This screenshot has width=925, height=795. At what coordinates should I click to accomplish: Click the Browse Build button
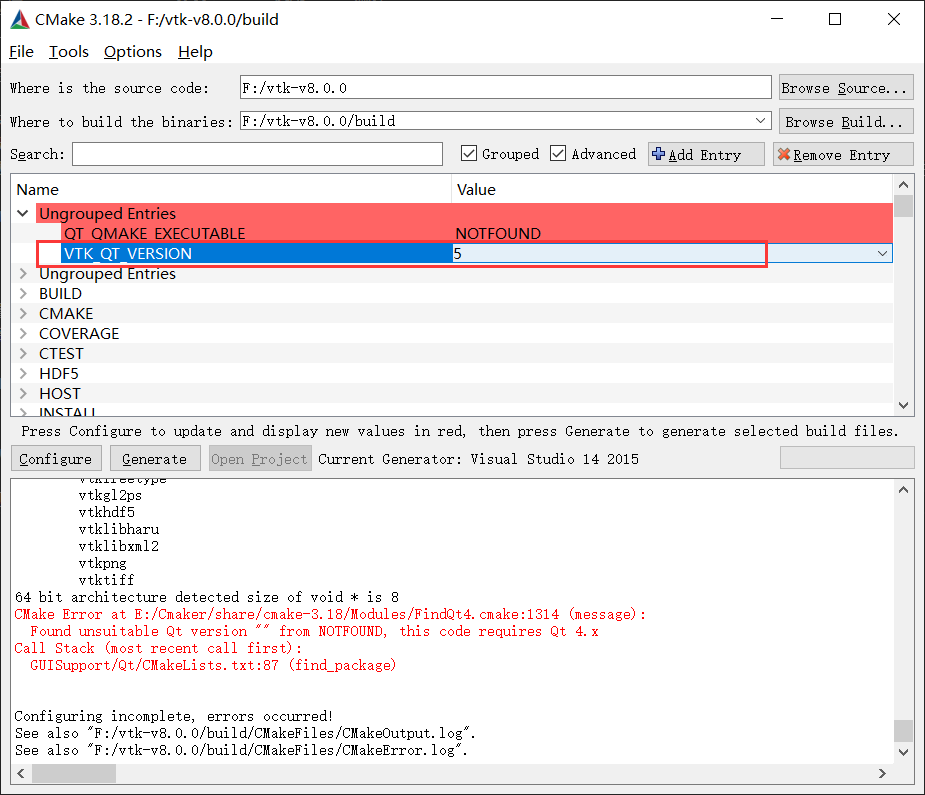pyautogui.click(x=846, y=121)
